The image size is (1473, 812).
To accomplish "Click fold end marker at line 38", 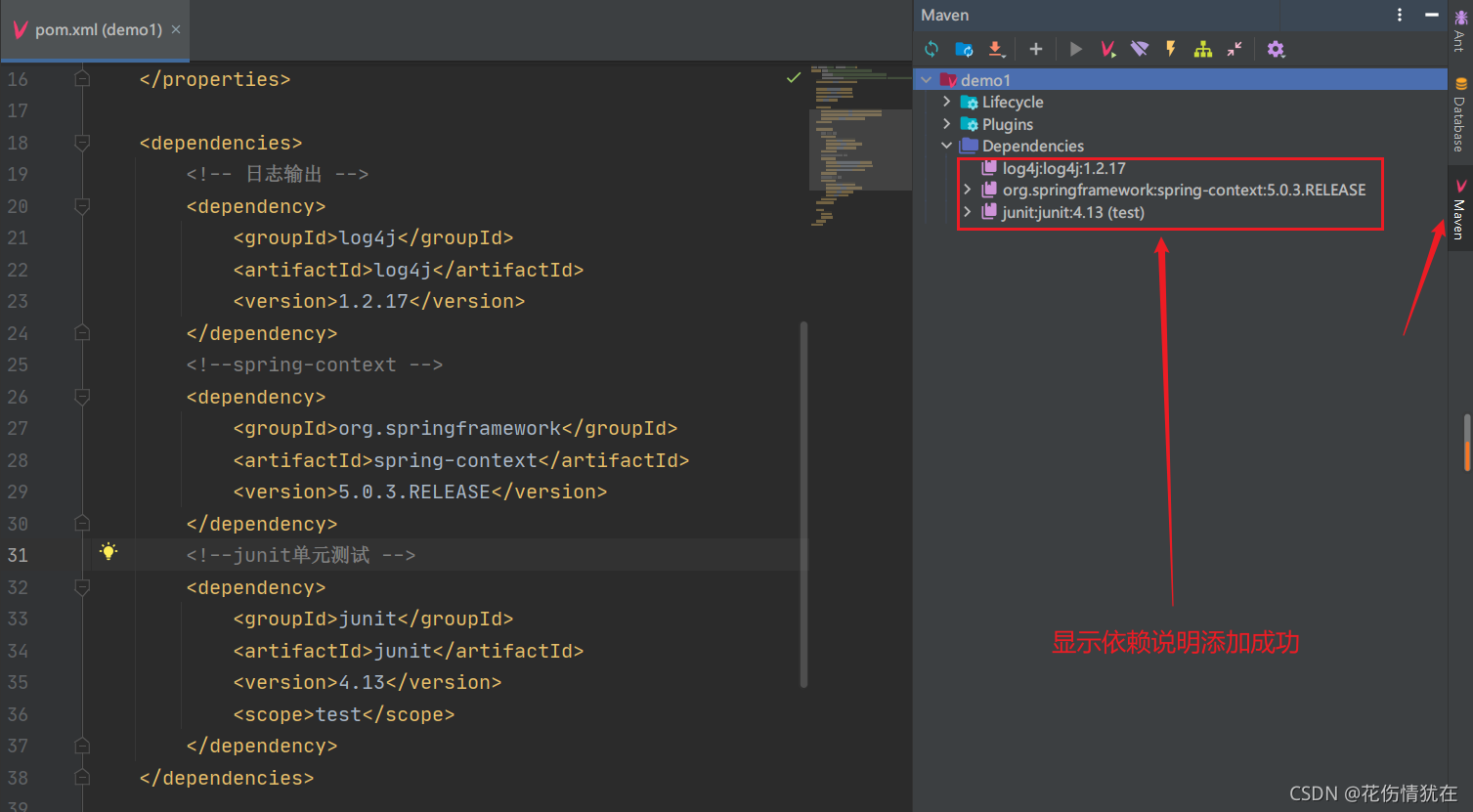I will 82,778.
